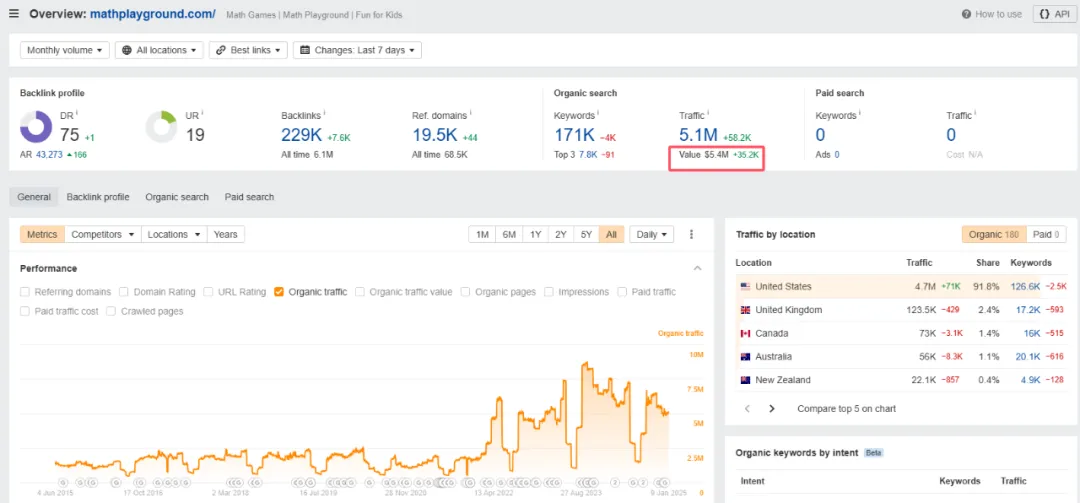Open the 171K organic Keywords value
The height and width of the screenshot is (503, 1080).
click(x=574, y=134)
